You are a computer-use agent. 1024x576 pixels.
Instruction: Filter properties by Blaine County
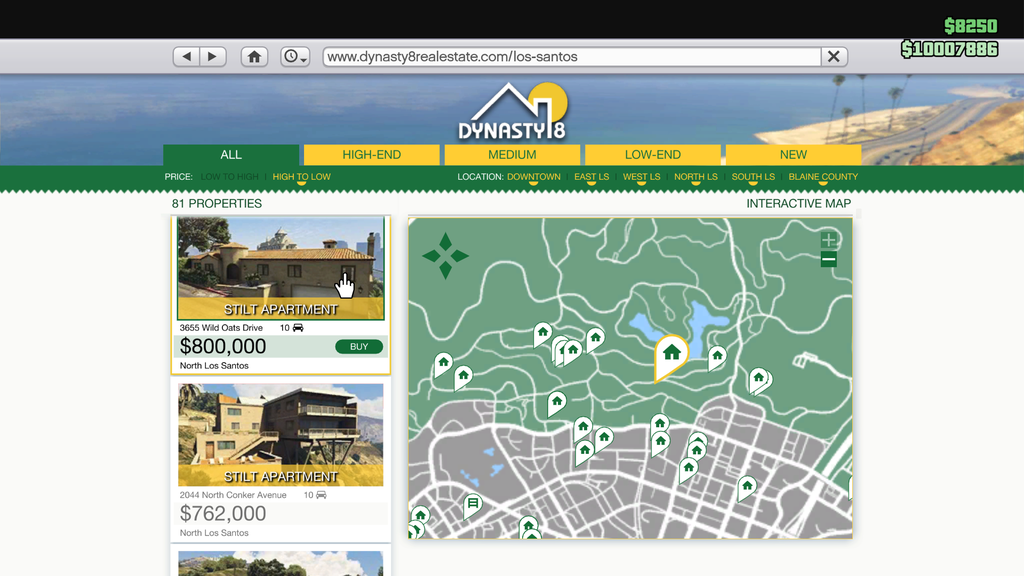(x=823, y=177)
